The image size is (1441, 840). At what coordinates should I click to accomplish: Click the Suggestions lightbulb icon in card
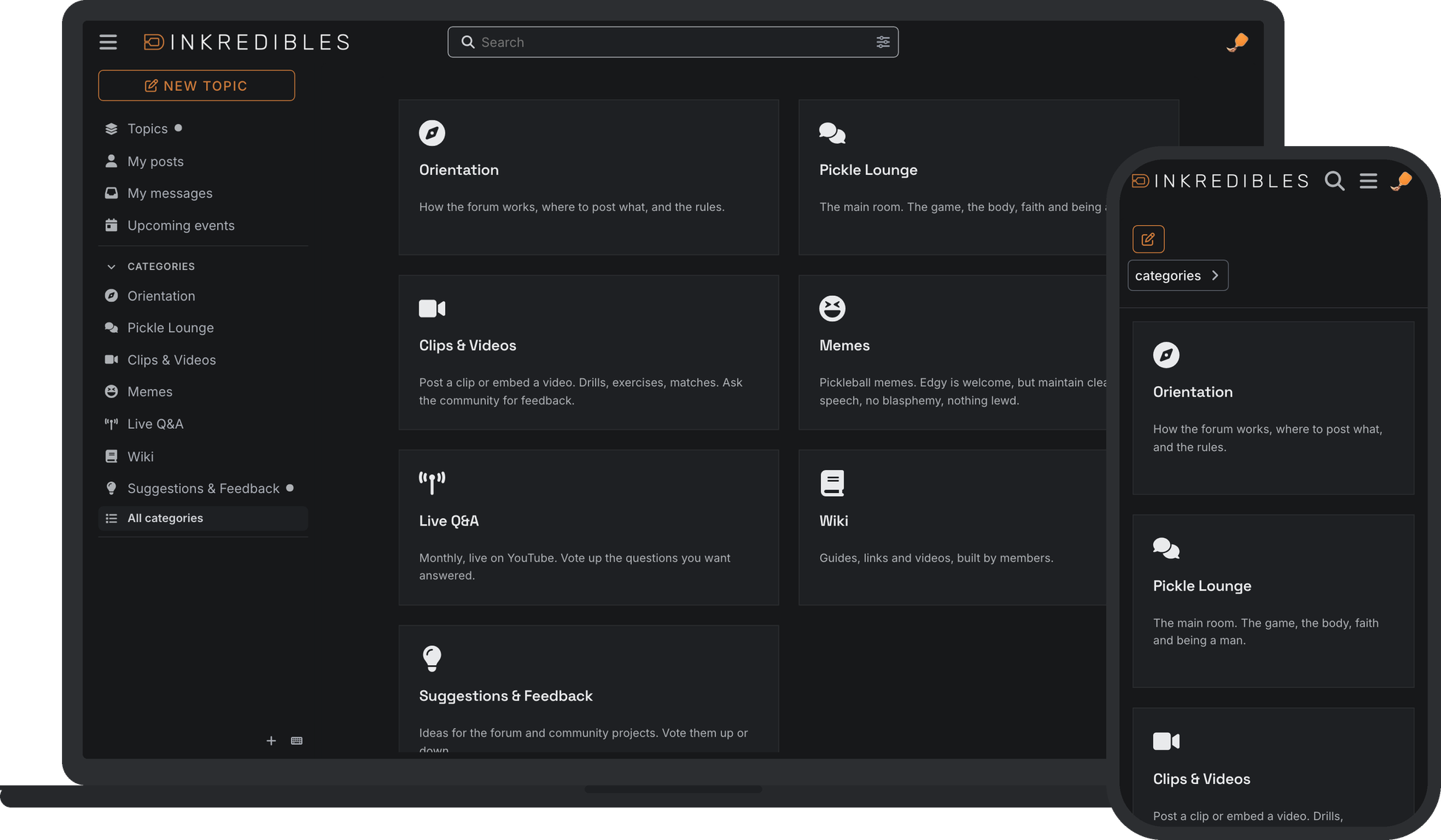coord(432,658)
